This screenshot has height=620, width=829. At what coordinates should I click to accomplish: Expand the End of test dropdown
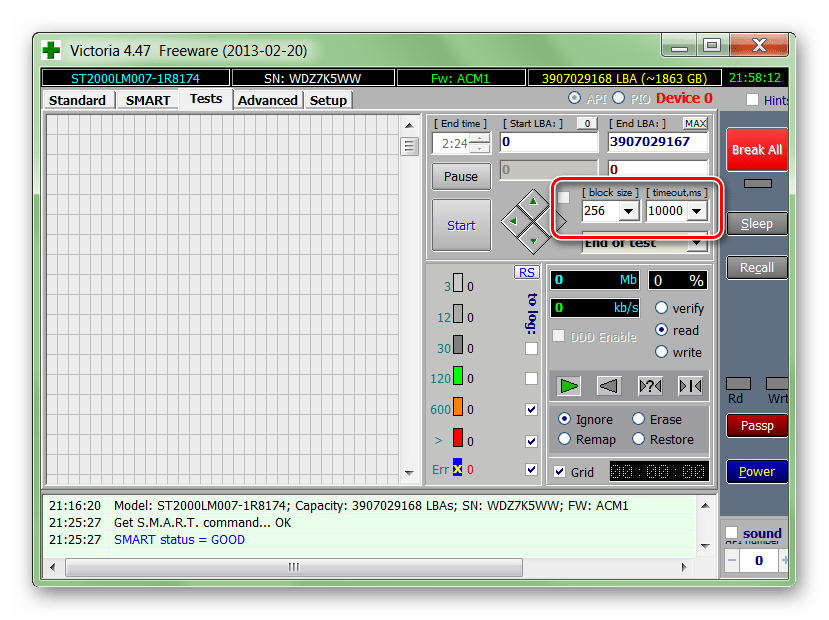coord(696,243)
